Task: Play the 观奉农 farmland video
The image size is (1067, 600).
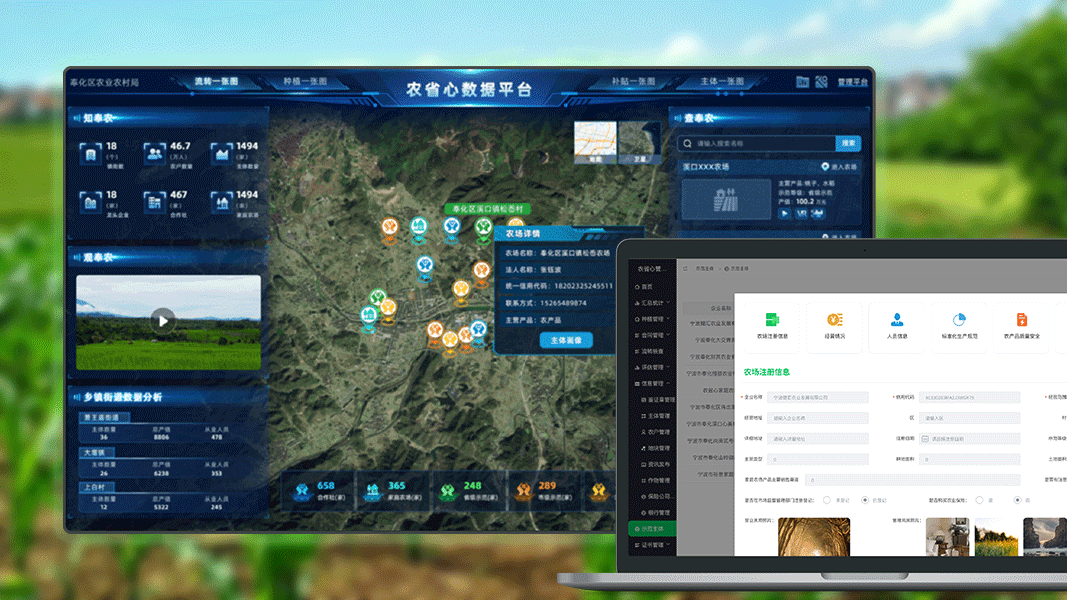Action: tap(163, 321)
